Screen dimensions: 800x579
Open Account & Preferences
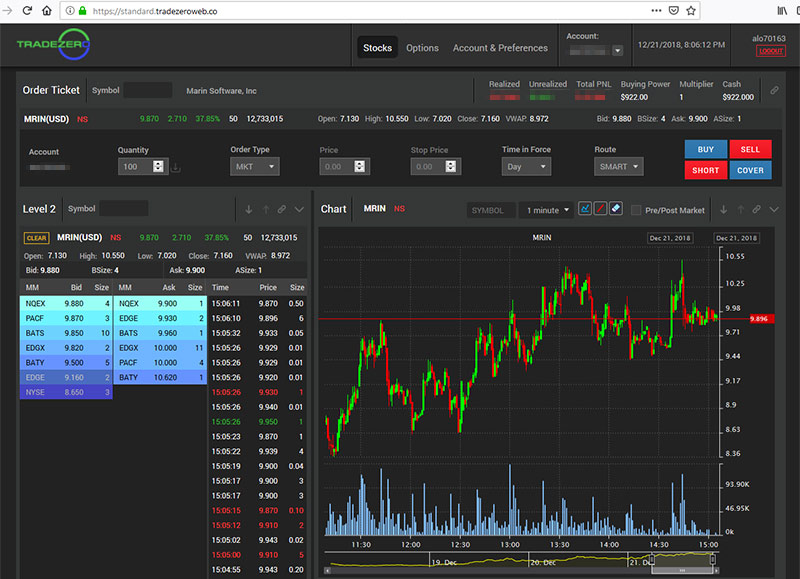click(500, 47)
